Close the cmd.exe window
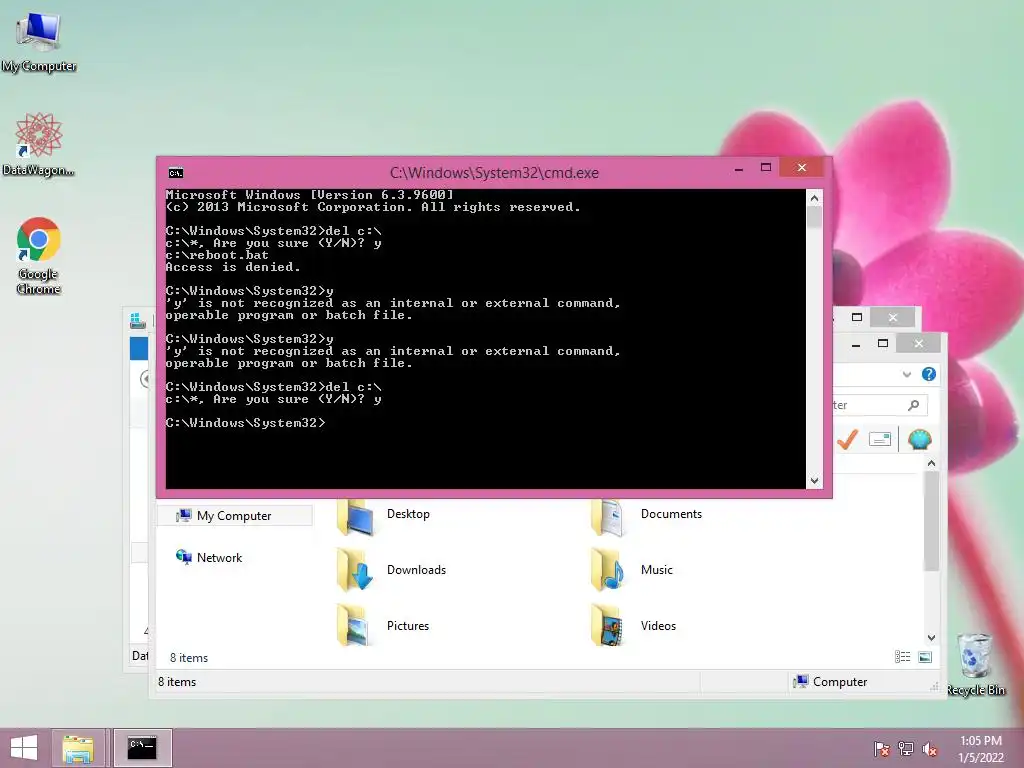This screenshot has height=768, width=1024. 802,168
